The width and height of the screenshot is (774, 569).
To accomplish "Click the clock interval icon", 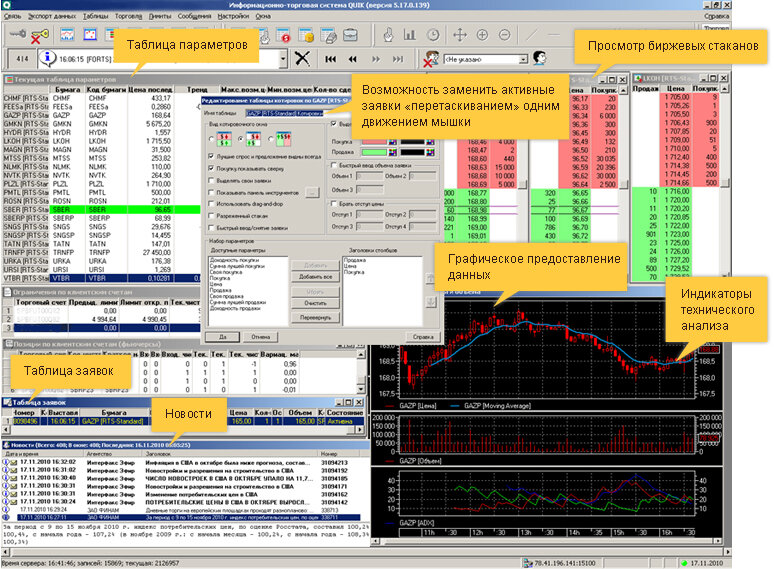I will coord(433,35).
